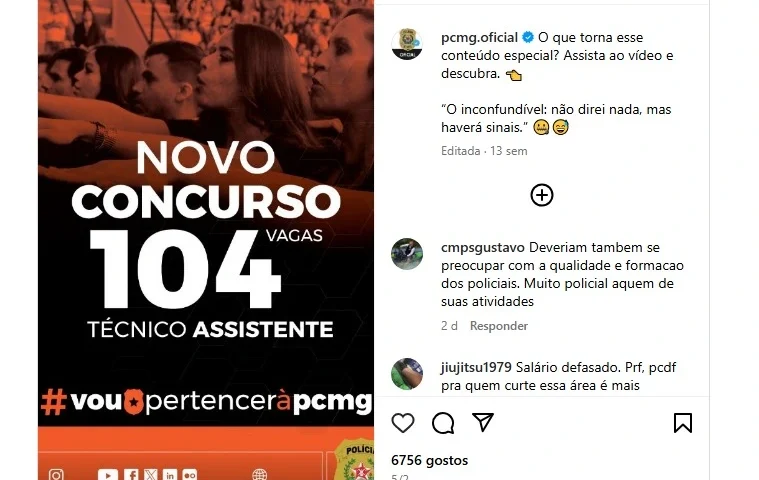Click the Facebook icon on the poster
759x480 pixels.
pyautogui.click(x=131, y=475)
